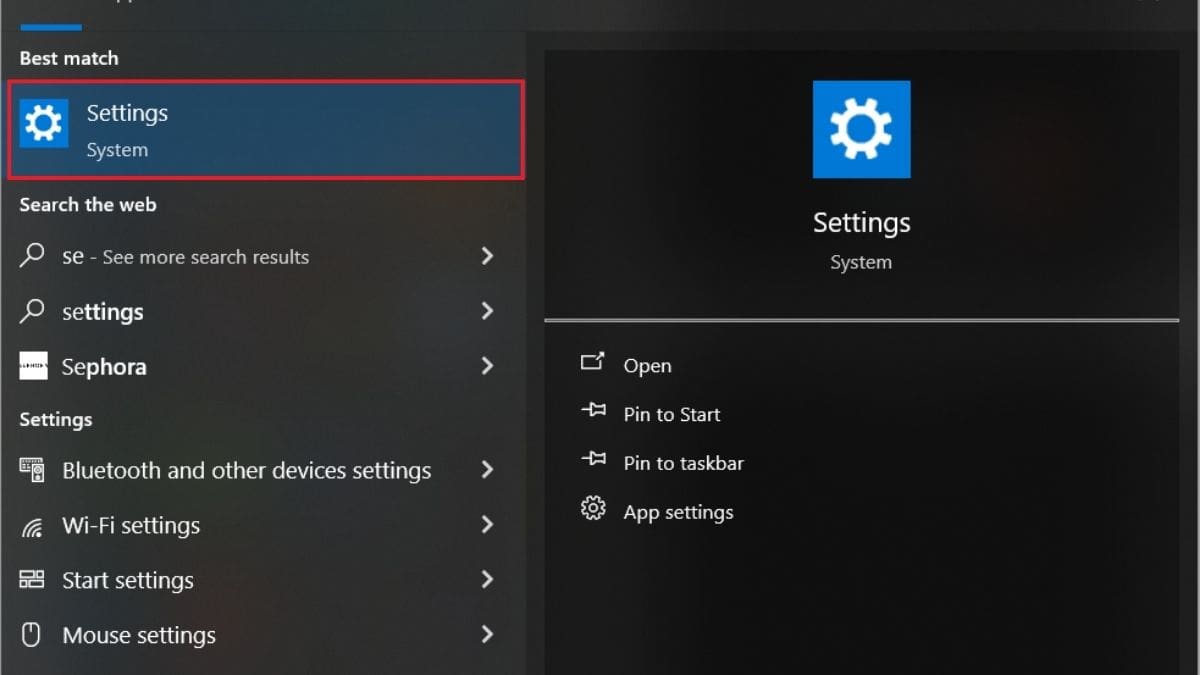Click the Settings gear icon in best match
Image resolution: width=1200 pixels, height=675 pixels.
click(44, 124)
